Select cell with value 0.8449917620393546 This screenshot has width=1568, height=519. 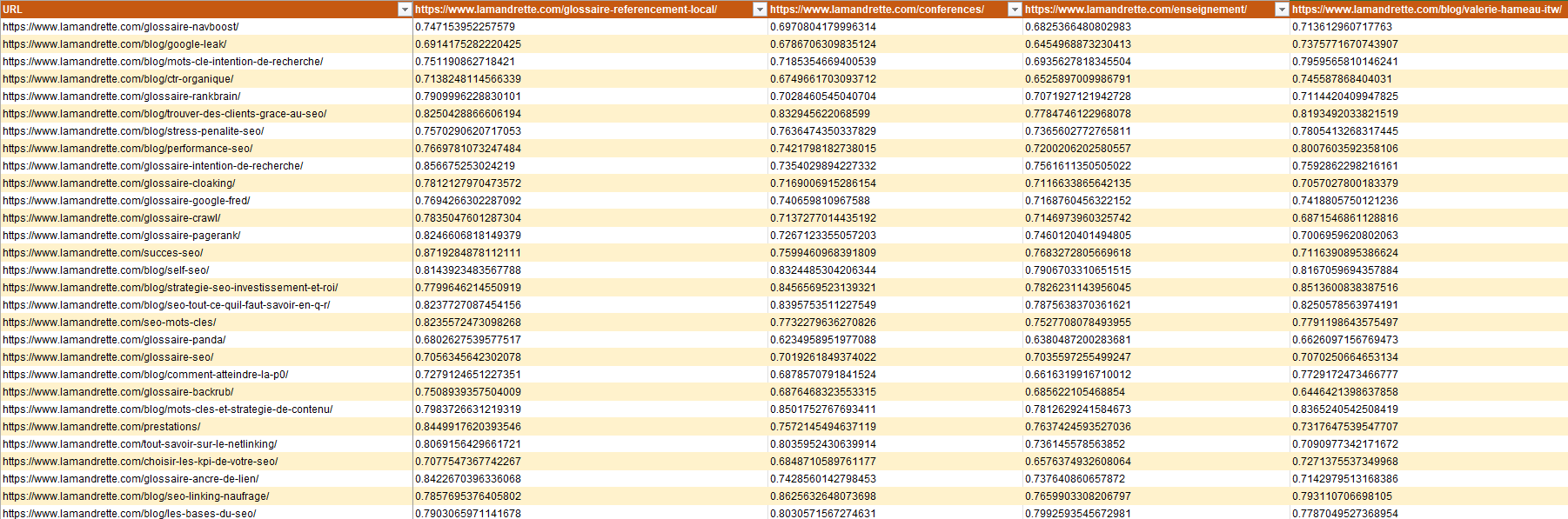[x=590, y=427]
